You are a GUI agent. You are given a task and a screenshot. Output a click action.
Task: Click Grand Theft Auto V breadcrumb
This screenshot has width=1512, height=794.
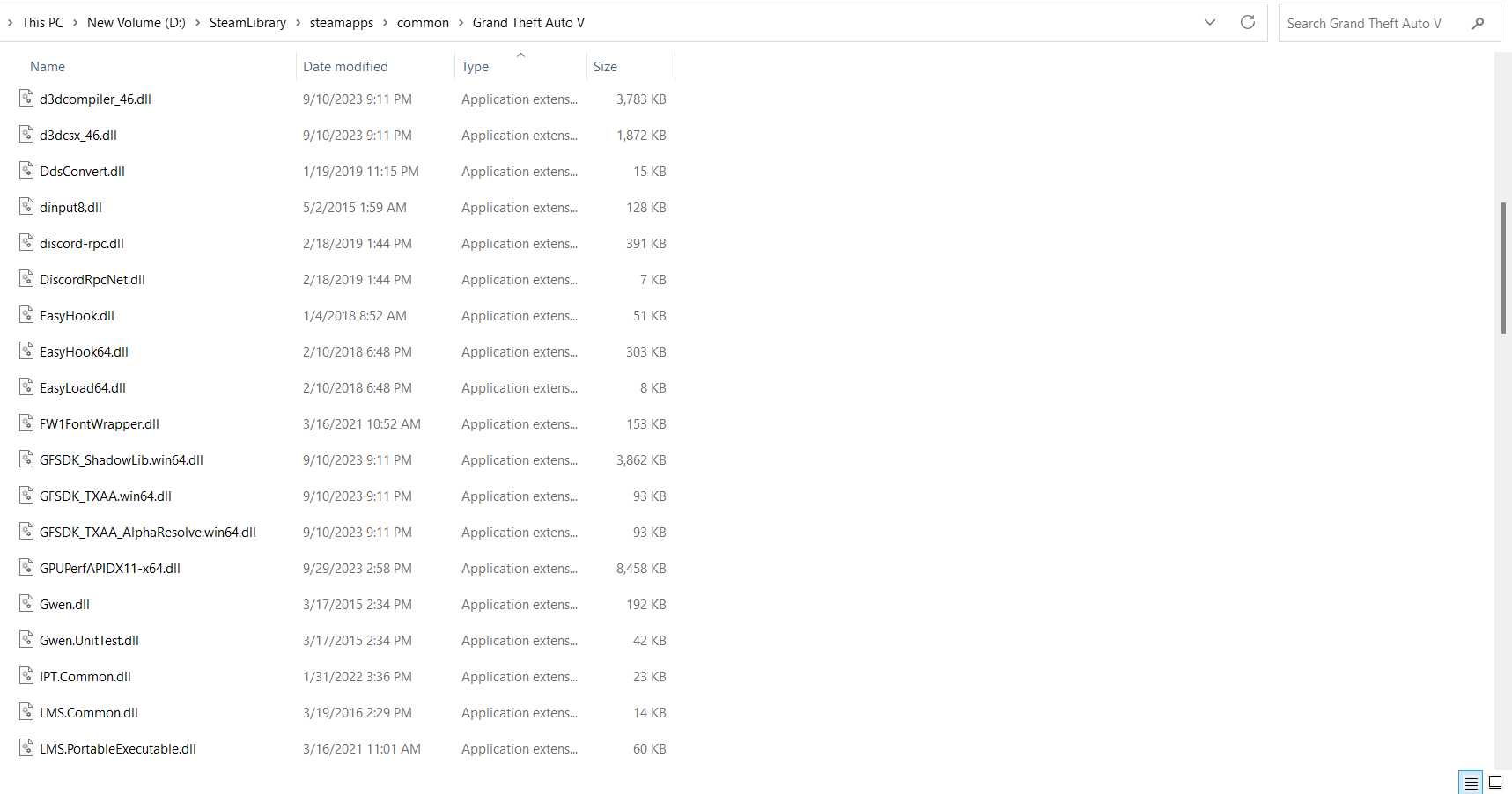528,23
